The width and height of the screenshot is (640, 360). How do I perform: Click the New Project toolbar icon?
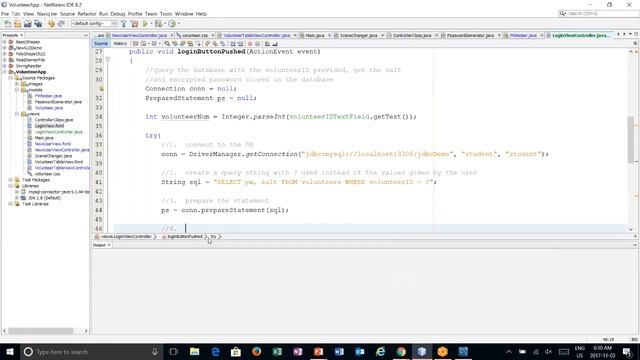pos(18,24)
